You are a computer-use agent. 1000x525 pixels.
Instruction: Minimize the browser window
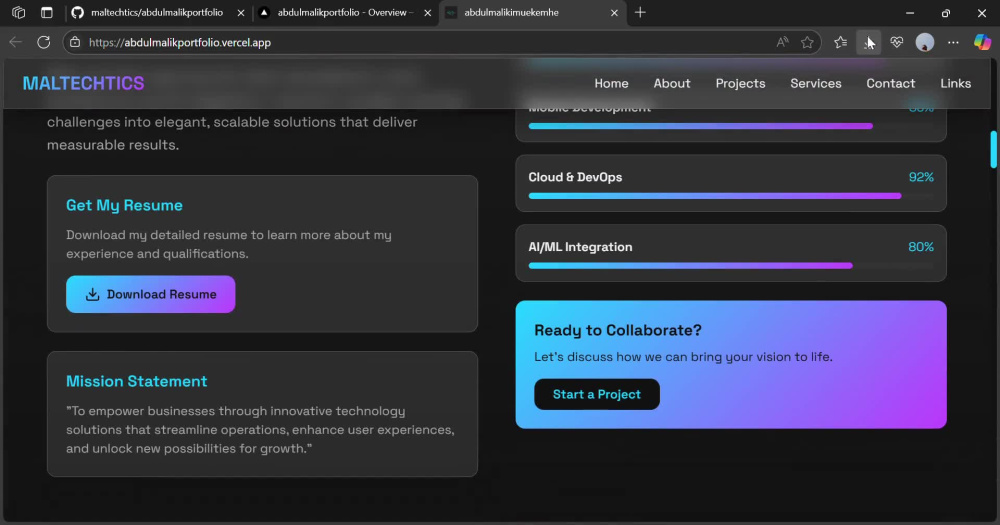tap(910, 13)
